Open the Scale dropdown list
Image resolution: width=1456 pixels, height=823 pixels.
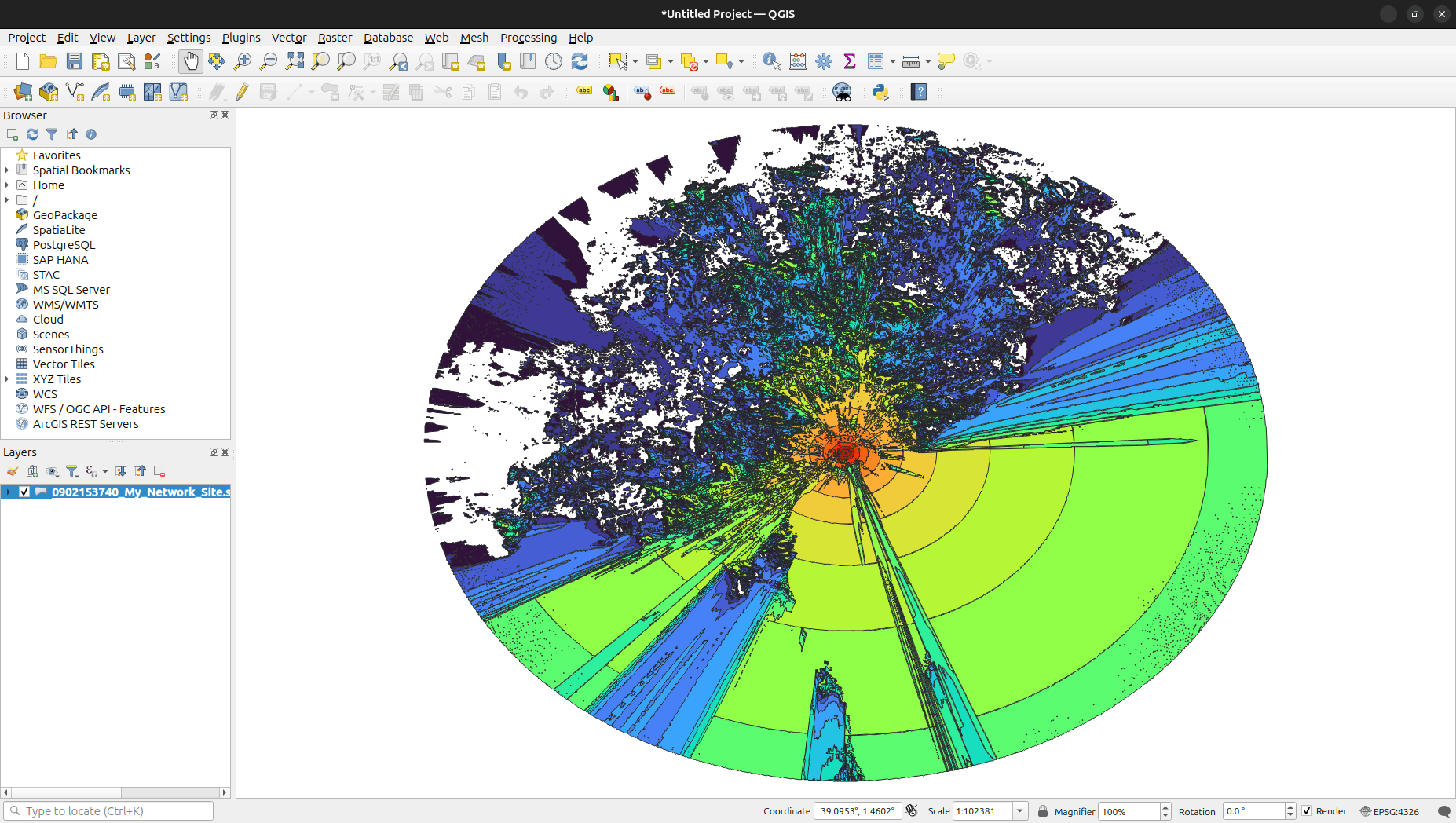point(1019,811)
